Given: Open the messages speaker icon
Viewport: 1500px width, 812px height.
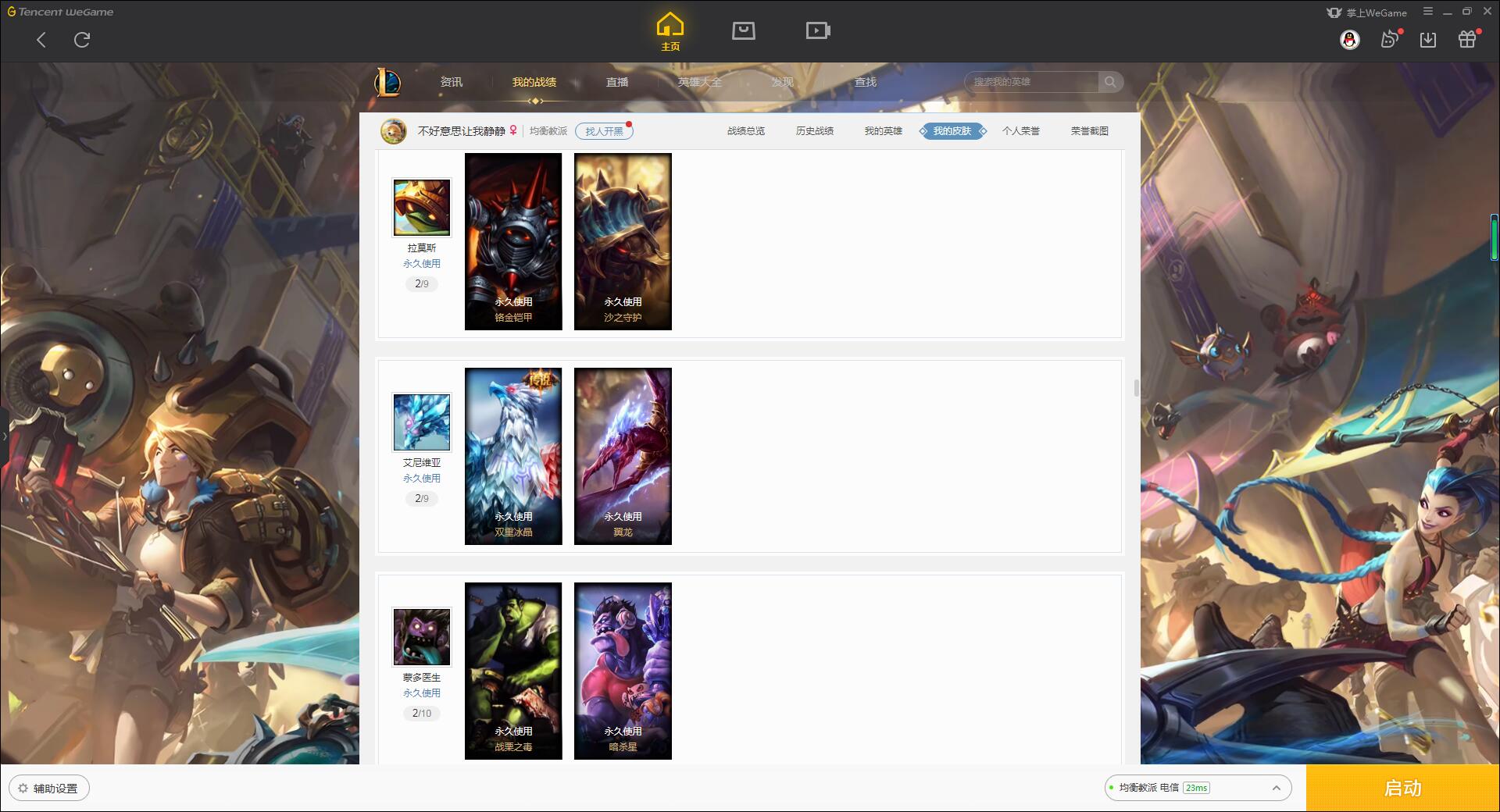Looking at the screenshot, I should tap(1390, 39).
